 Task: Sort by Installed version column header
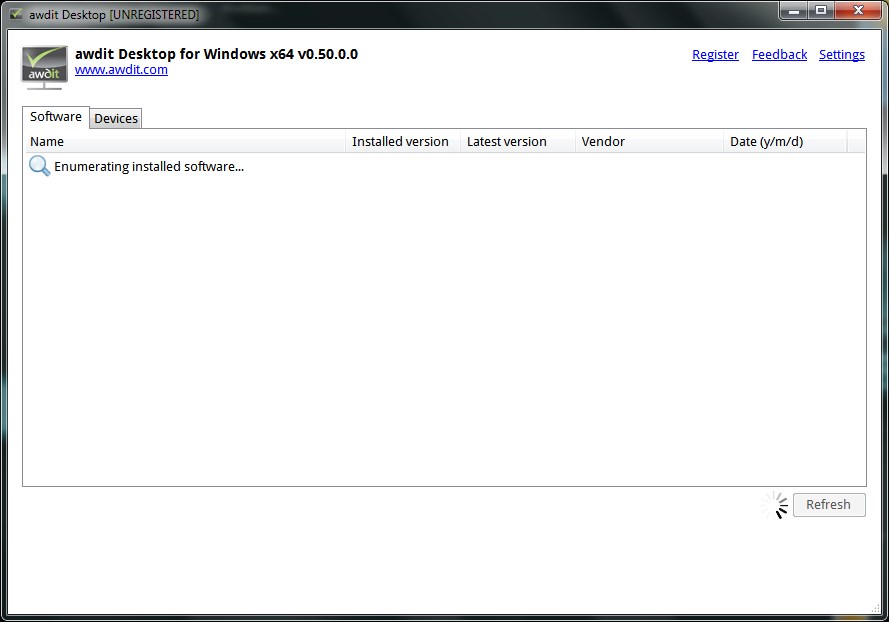[401, 142]
